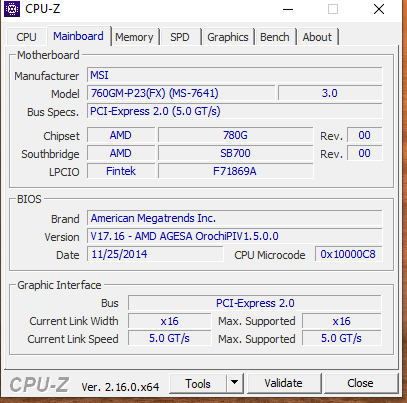Show the Graphics tab
The width and height of the screenshot is (407, 403).
tap(228, 37)
